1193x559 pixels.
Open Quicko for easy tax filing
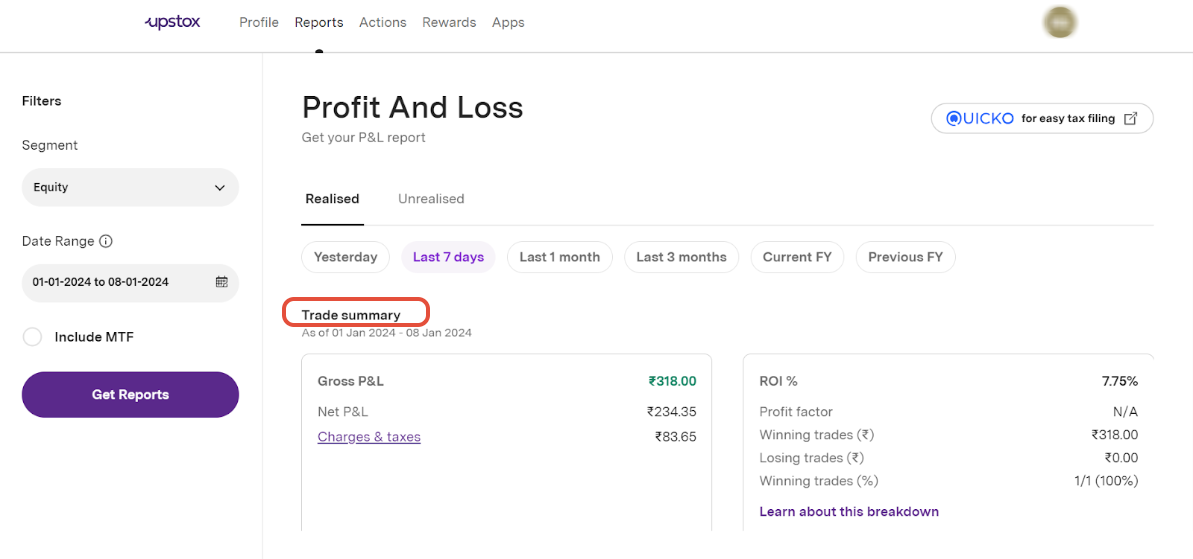pos(1042,118)
